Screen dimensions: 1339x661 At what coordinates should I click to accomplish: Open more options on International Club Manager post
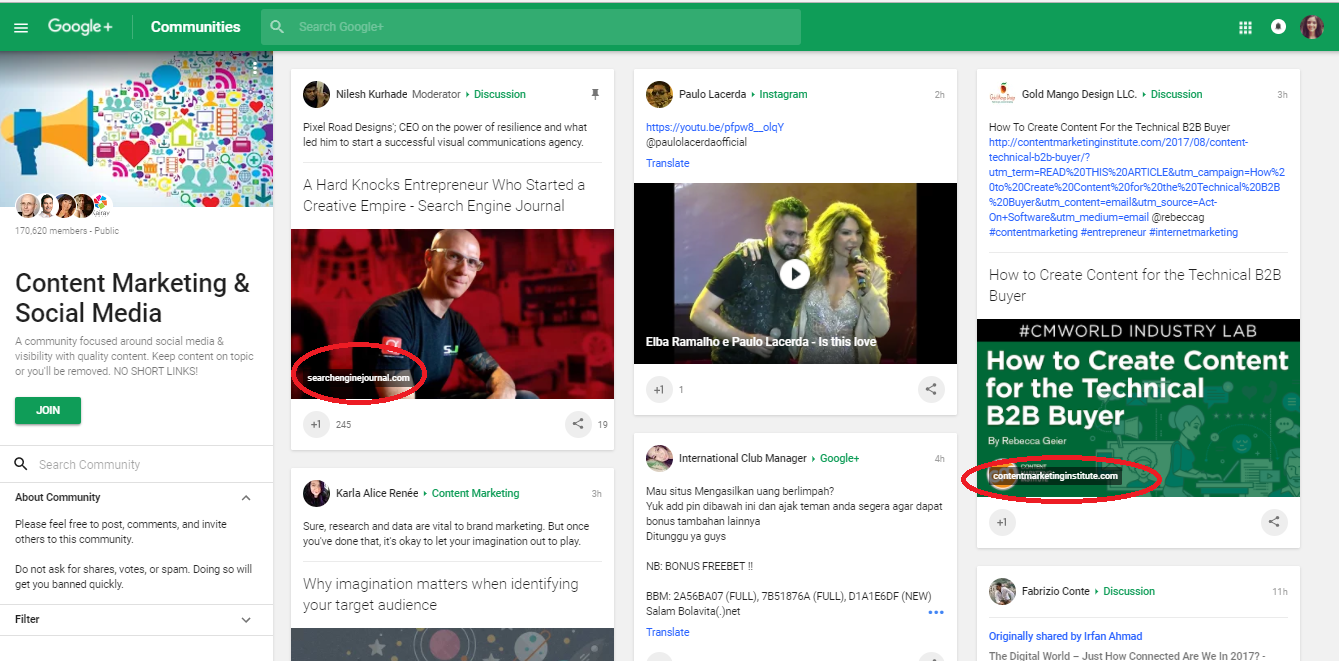936,612
